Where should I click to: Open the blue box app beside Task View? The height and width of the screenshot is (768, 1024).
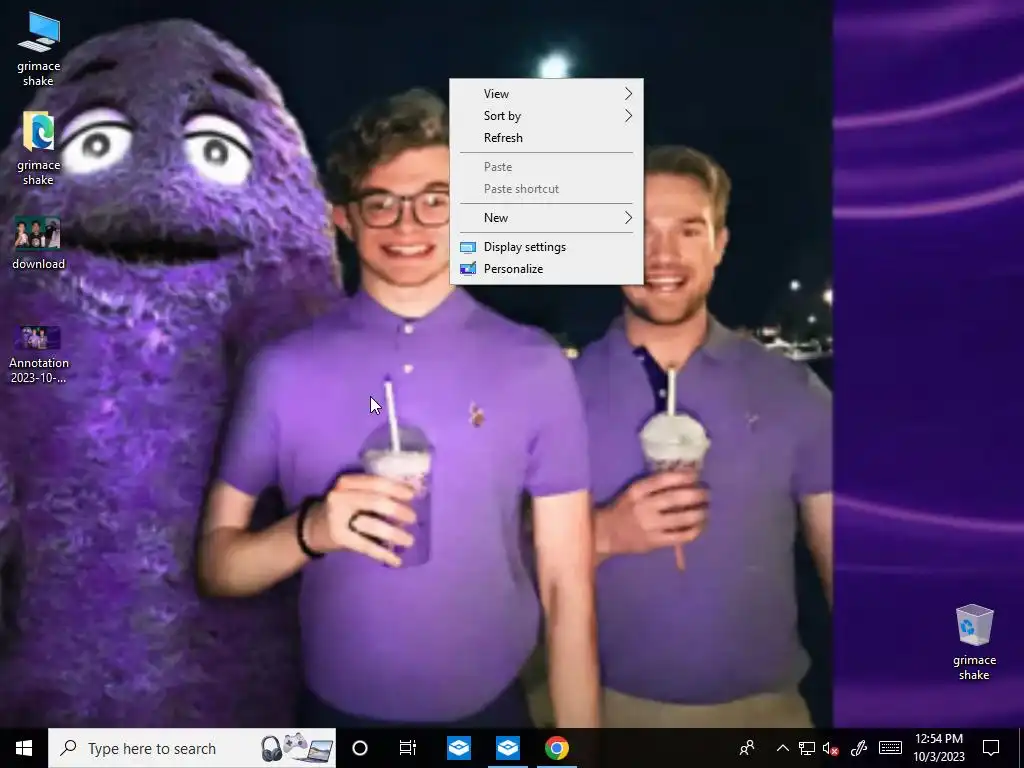pyautogui.click(x=458, y=748)
